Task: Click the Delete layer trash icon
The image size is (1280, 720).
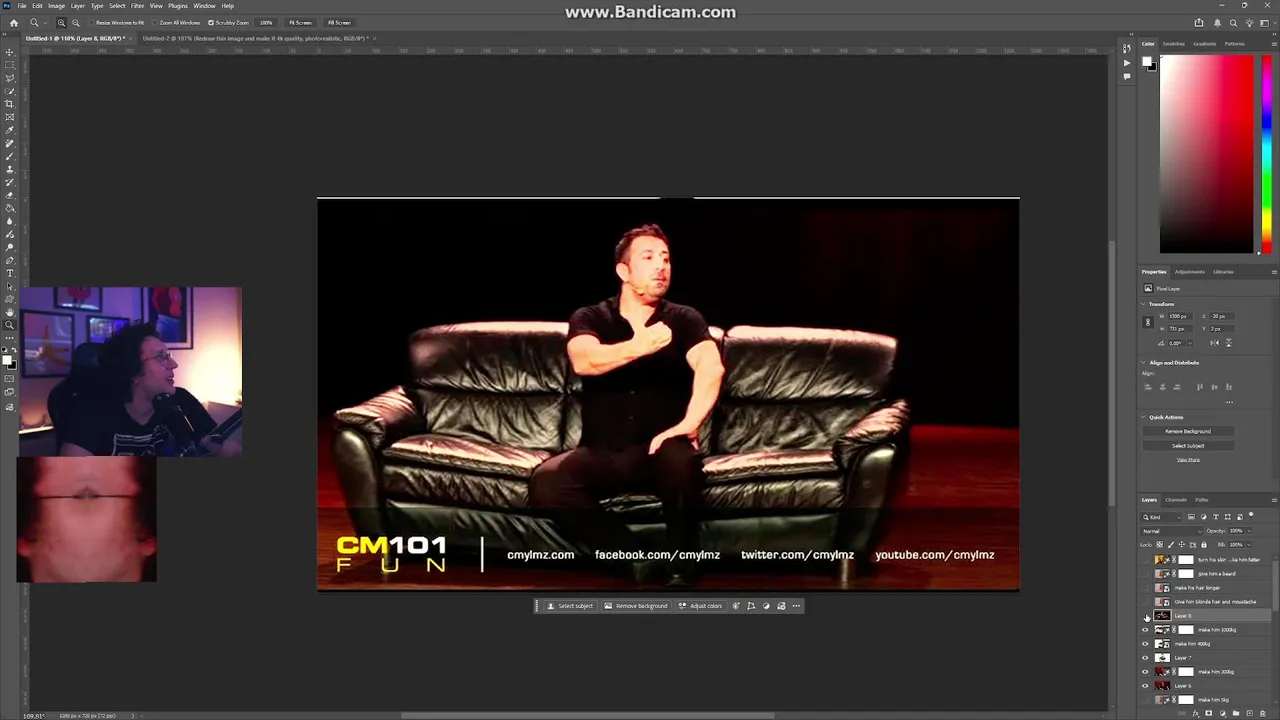Action: coord(1261,714)
